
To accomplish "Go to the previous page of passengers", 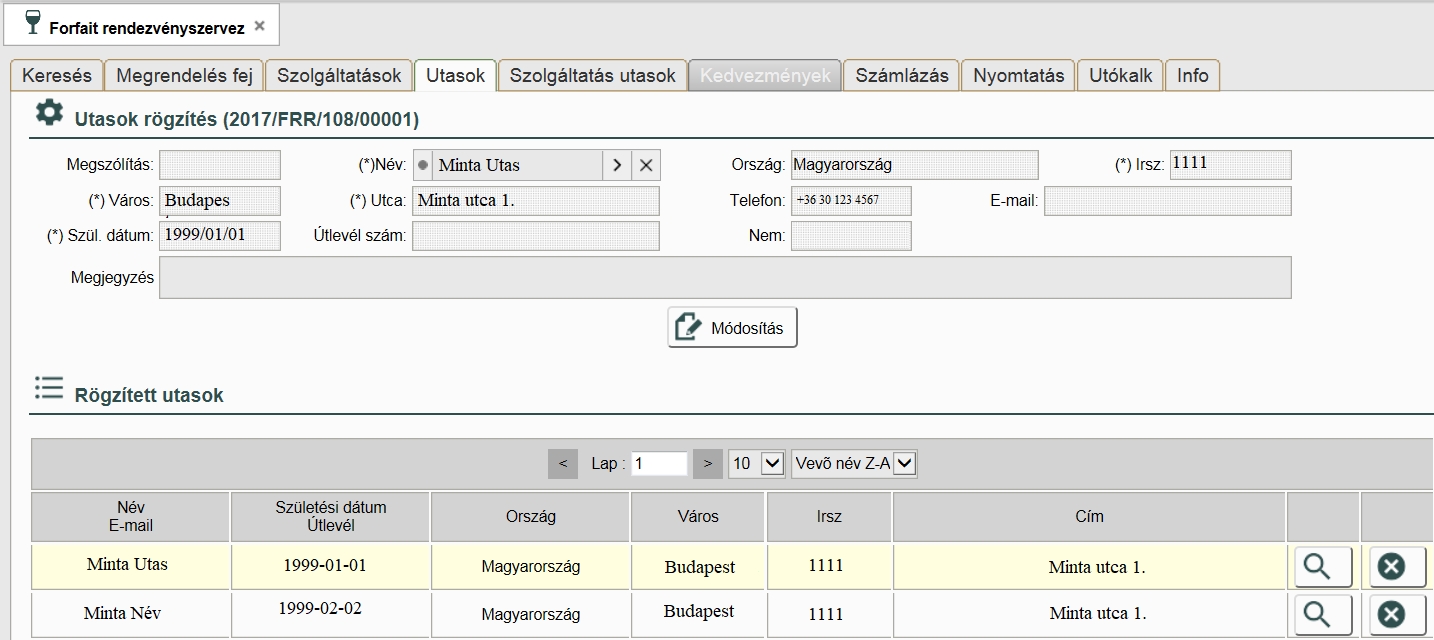I will coord(563,464).
